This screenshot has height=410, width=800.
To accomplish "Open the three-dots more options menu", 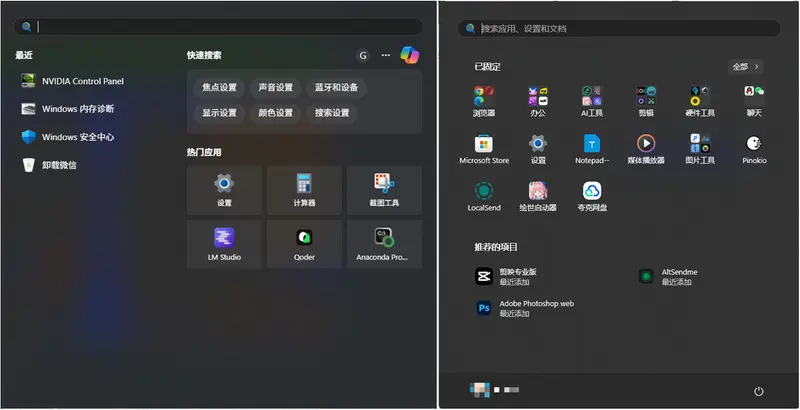I will point(386,55).
